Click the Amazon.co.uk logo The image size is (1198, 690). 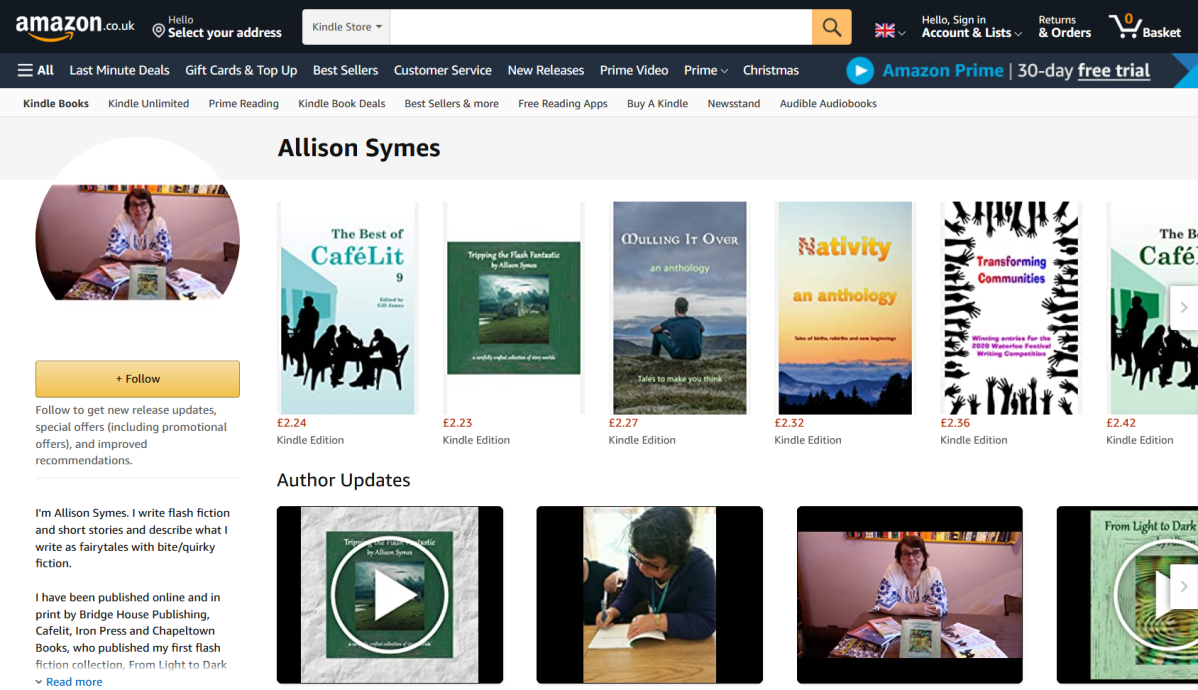tap(75, 27)
